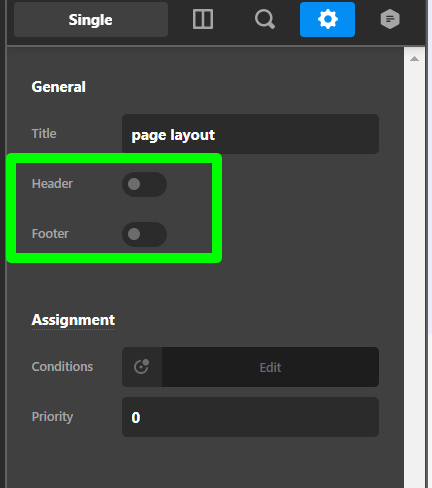The height and width of the screenshot is (488, 432).
Task: Select the blue gear settings icon
Action: click(x=327, y=19)
